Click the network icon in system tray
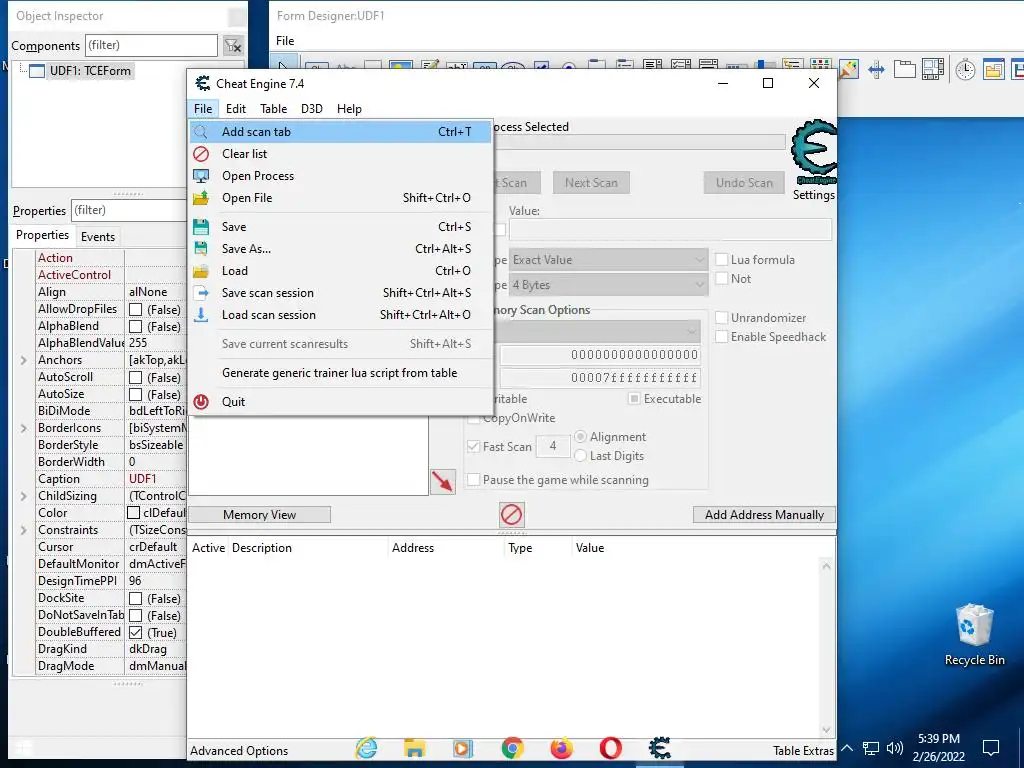 [871, 748]
